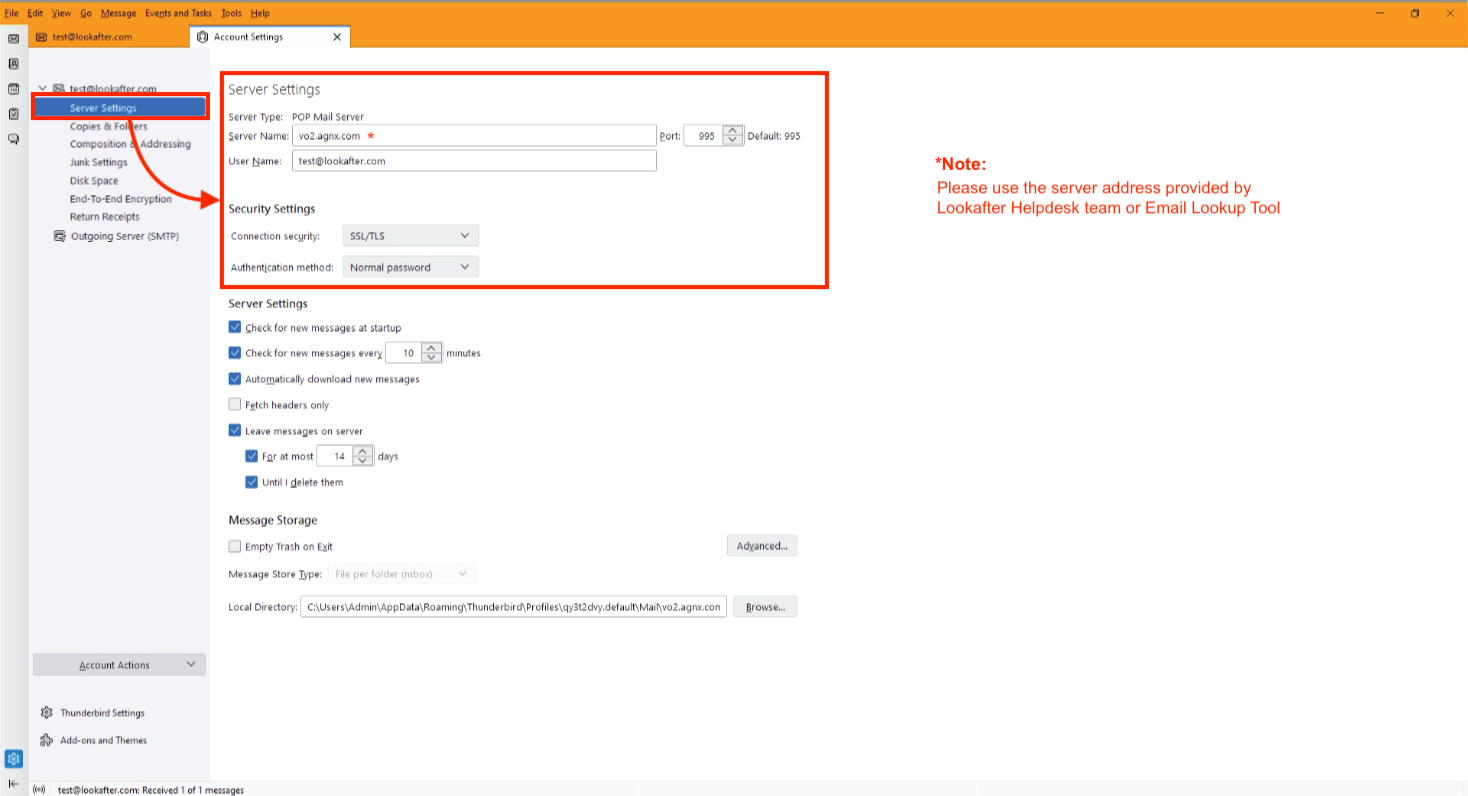
Task: Increase the Port number with up arrow
Action: [733, 131]
